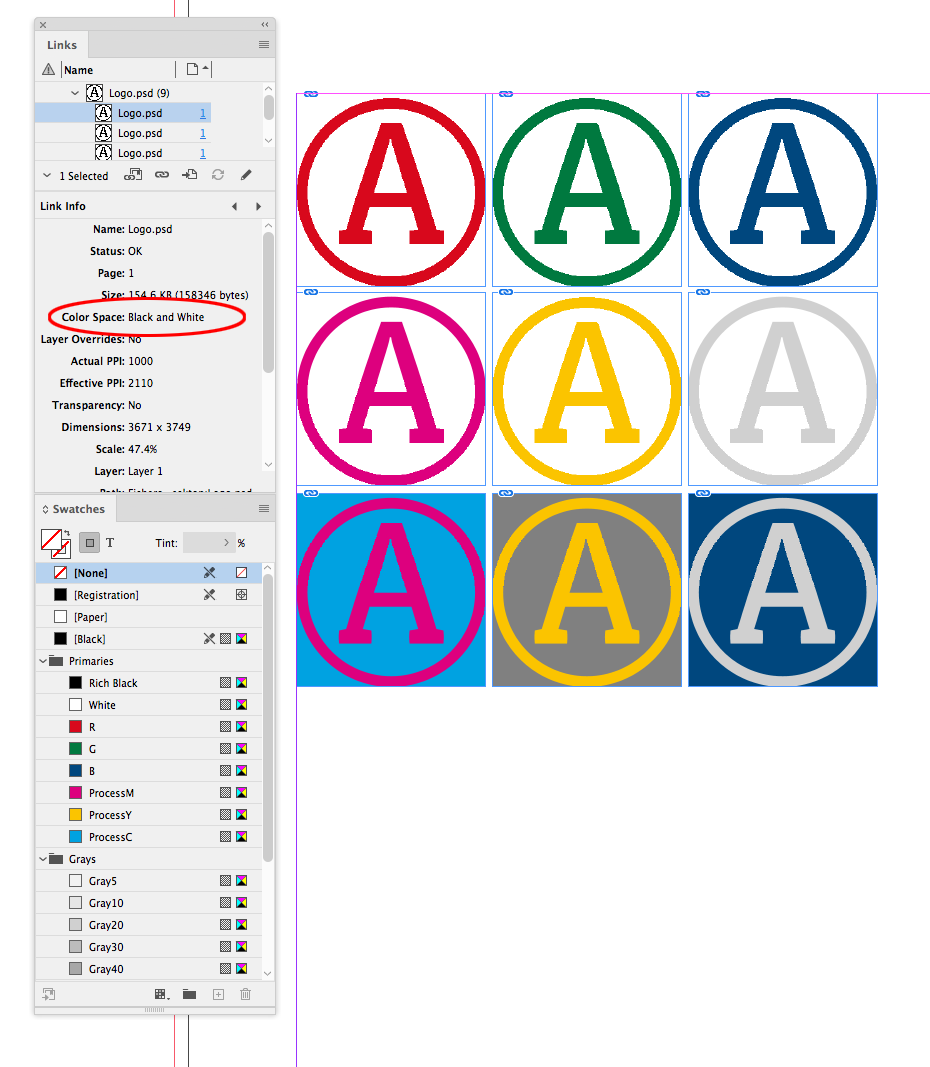Screen dimensions: 930x1067
Task: Click the New Swatch icon
Action: click(x=218, y=994)
